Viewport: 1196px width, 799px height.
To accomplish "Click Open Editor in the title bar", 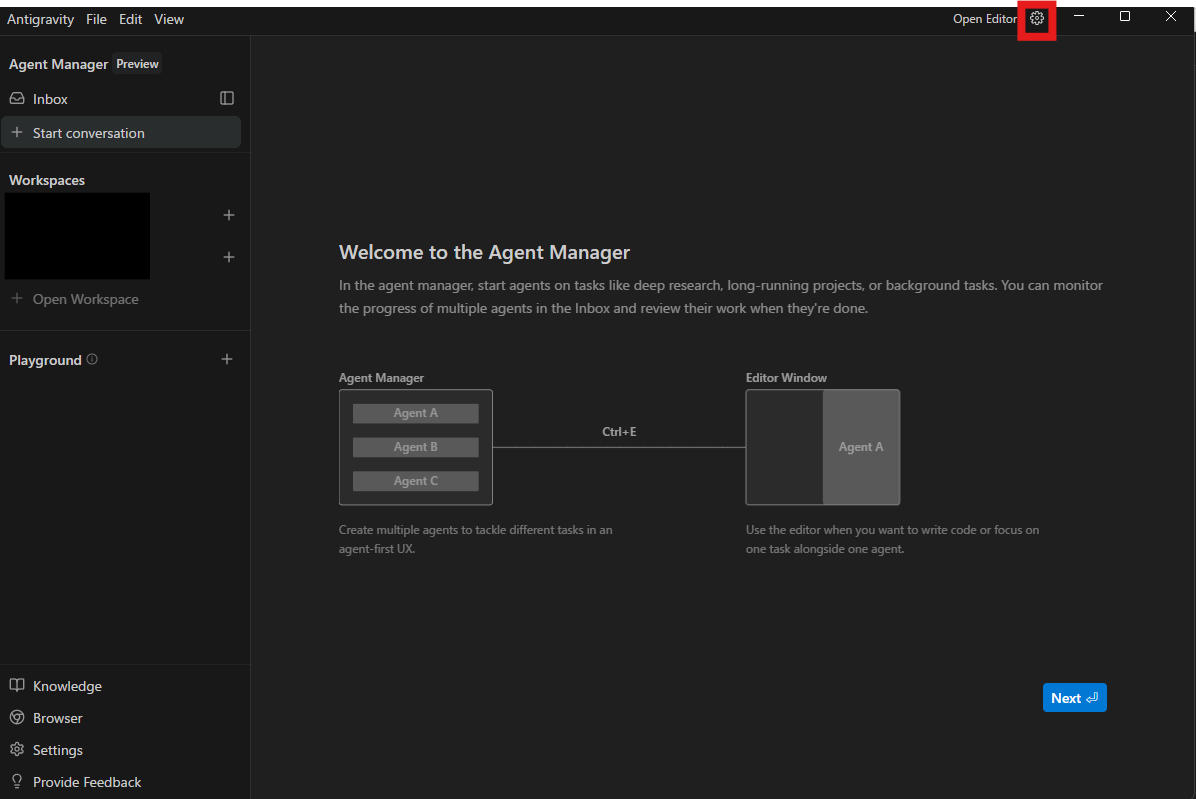I will click(x=984, y=18).
